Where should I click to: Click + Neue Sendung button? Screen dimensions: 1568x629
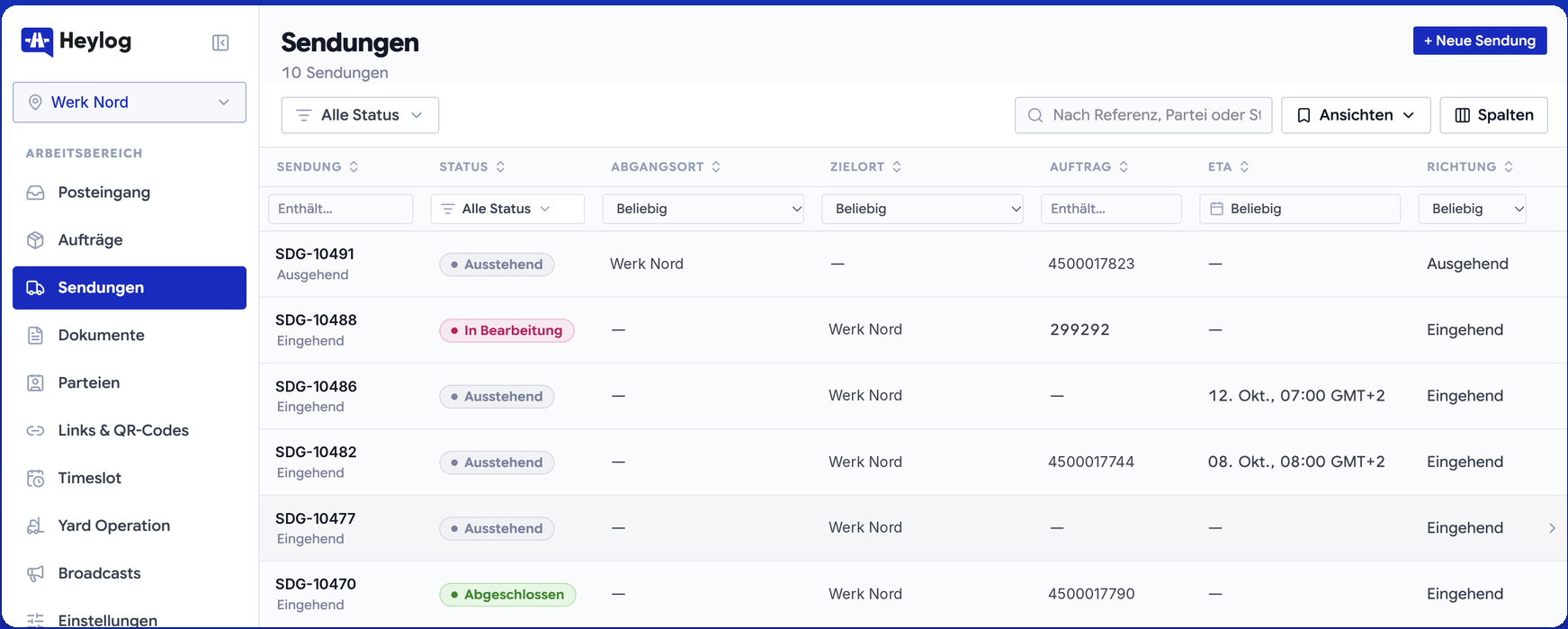1480,40
